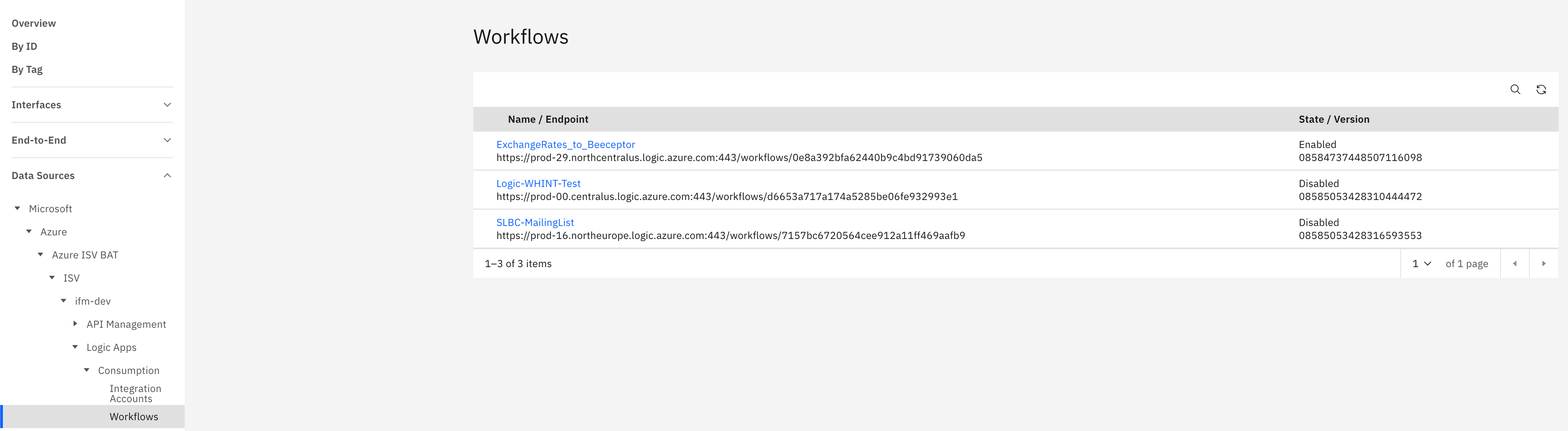
Task: Collapse the Microsoft tree node
Action: (18, 208)
